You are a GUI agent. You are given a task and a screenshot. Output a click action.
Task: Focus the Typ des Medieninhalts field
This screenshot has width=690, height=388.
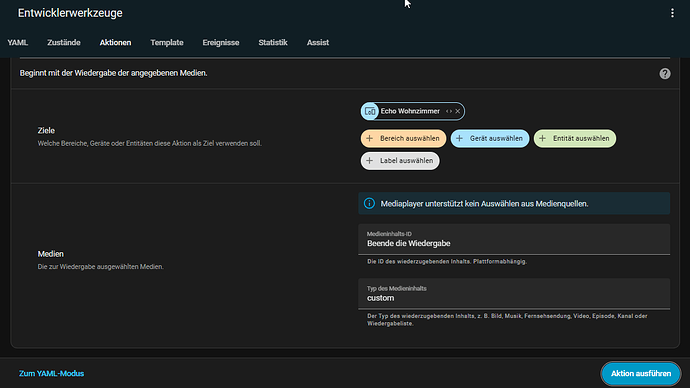[514, 294]
